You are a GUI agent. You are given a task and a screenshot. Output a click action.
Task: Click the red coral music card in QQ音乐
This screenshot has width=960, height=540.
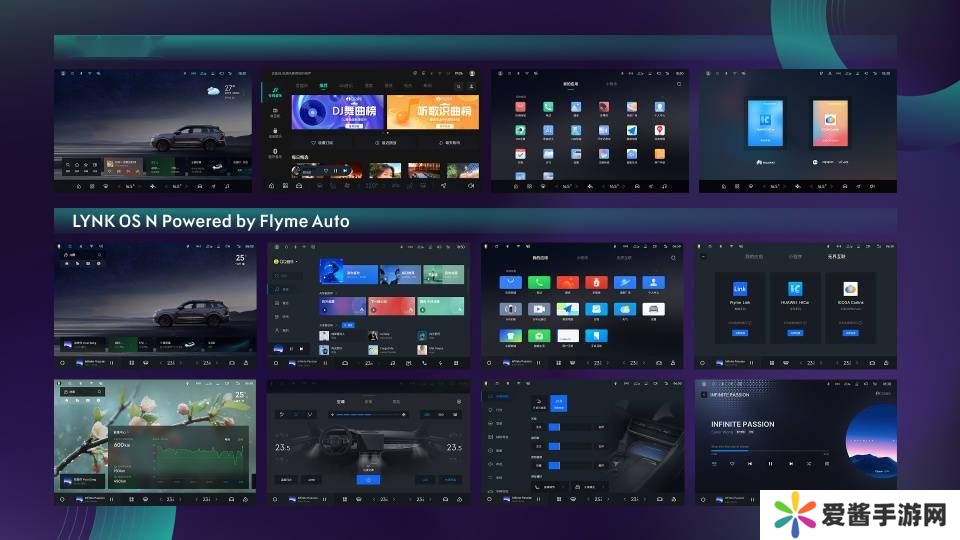pyautogui.click(x=393, y=306)
